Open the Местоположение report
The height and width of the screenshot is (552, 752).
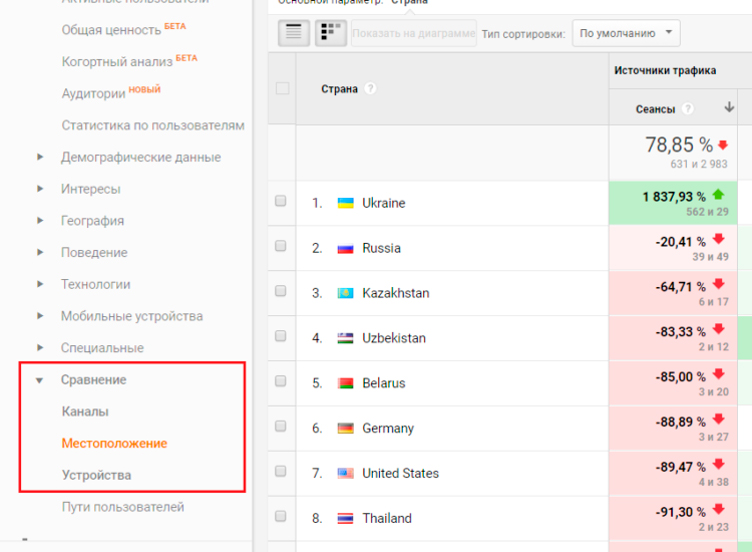pyautogui.click(x=114, y=443)
